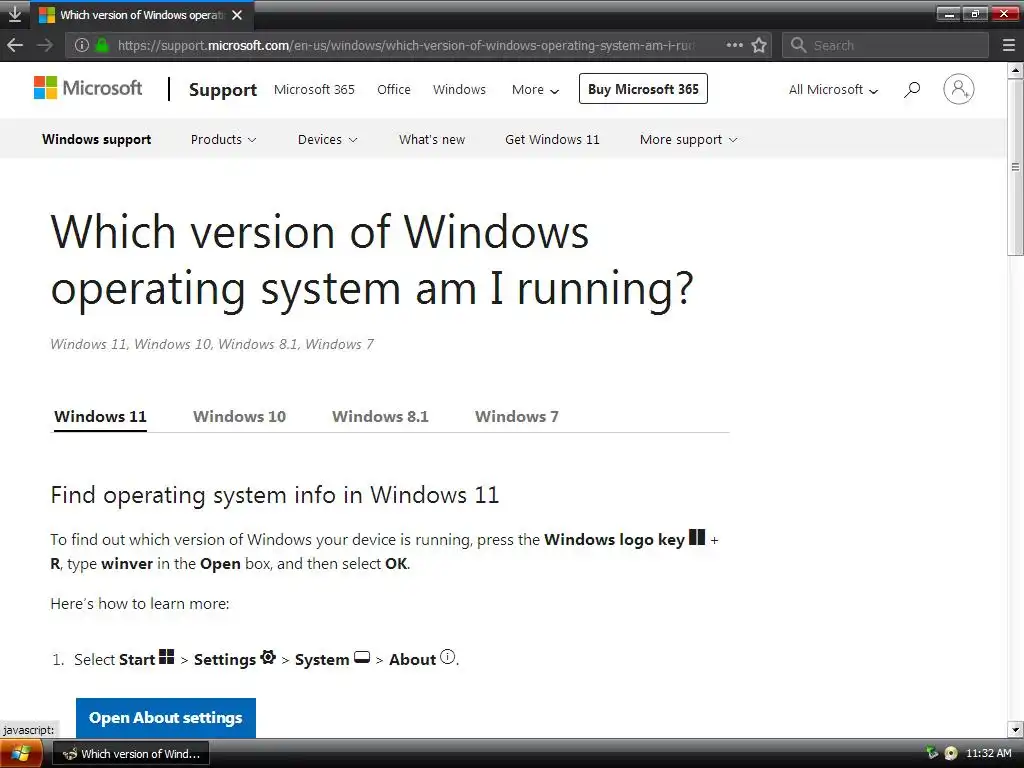The image size is (1024, 768).
Task: Go back with the browser back arrow
Action: [15, 45]
